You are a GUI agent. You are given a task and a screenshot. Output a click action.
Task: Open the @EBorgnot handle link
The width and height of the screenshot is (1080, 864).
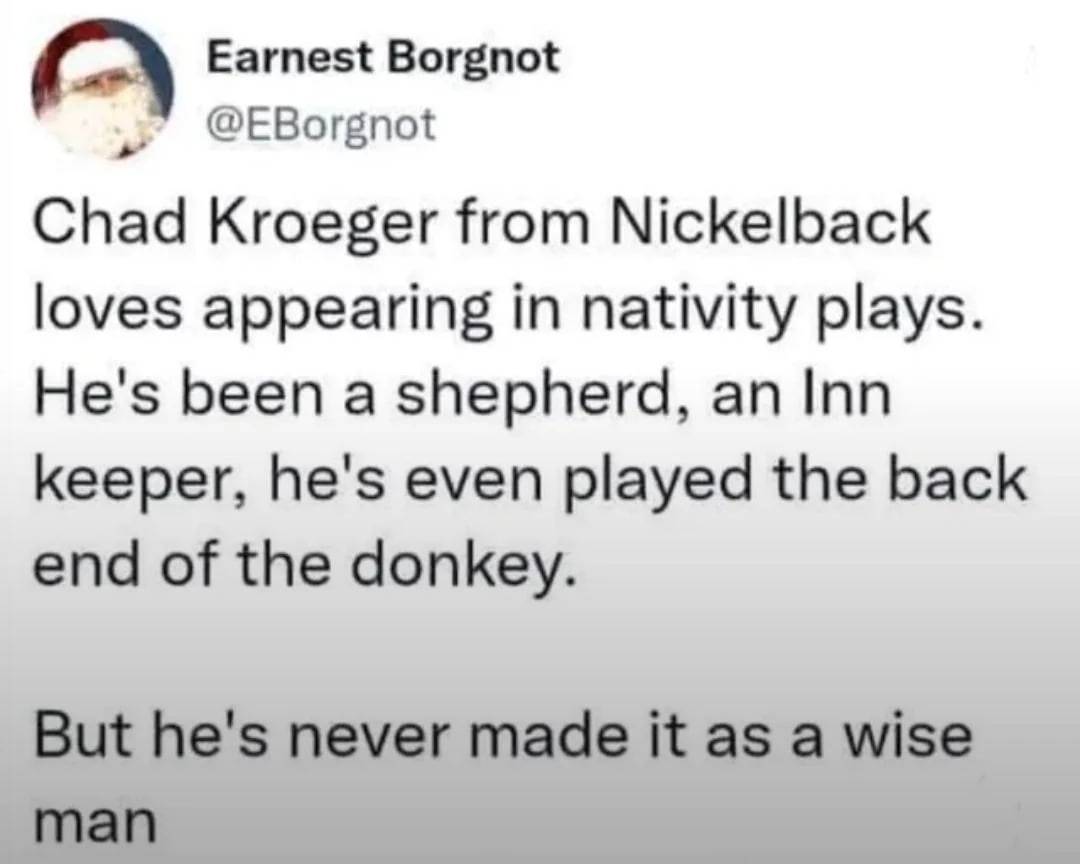click(x=321, y=124)
